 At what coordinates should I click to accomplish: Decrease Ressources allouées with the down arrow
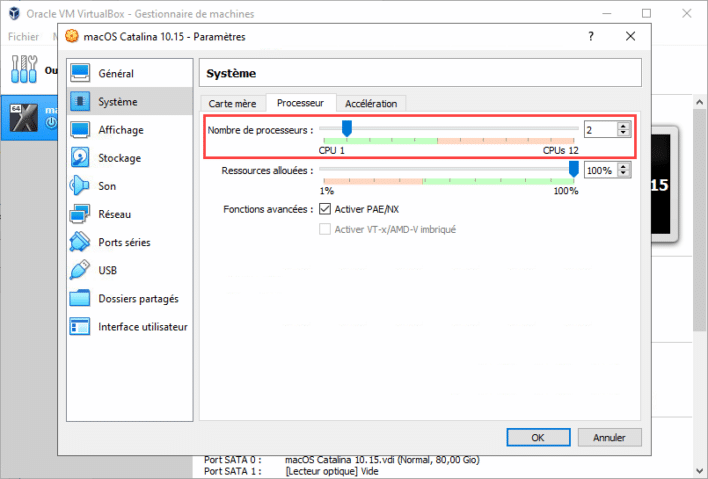point(623,174)
